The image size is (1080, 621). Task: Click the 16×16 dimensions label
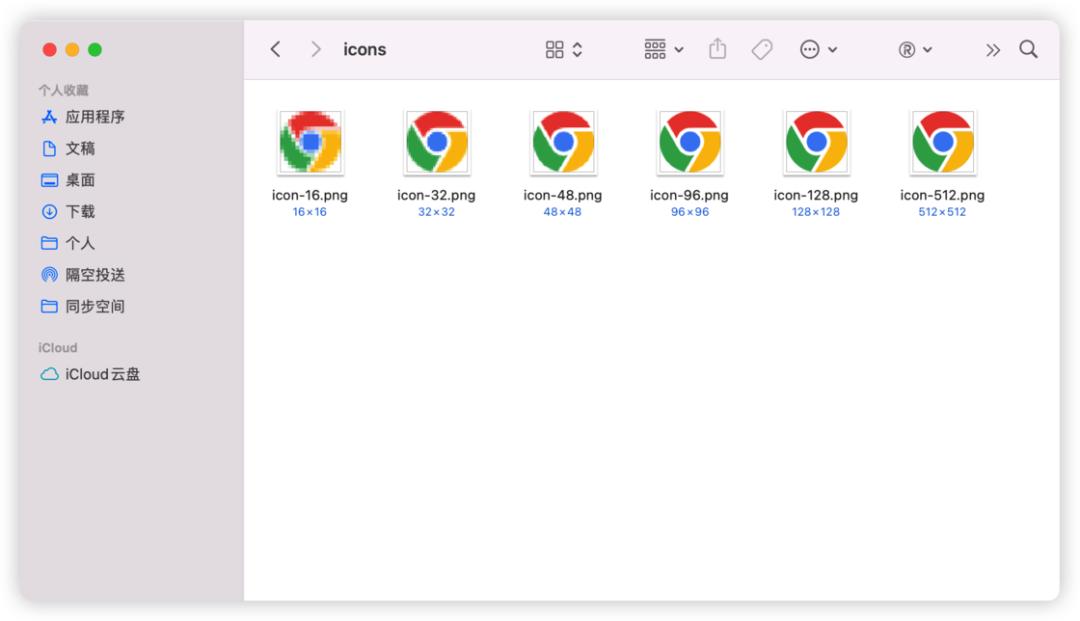click(x=310, y=212)
